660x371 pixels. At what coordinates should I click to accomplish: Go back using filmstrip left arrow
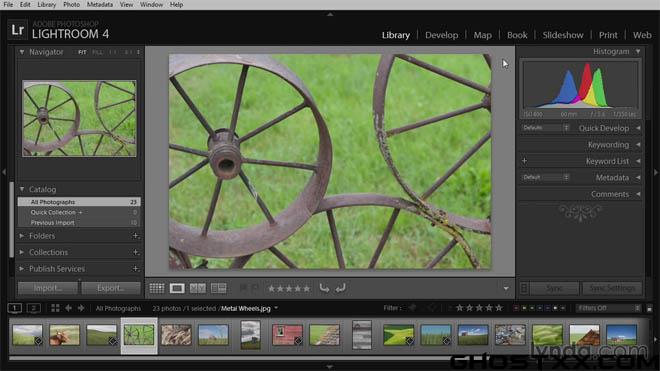(x=68, y=308)
